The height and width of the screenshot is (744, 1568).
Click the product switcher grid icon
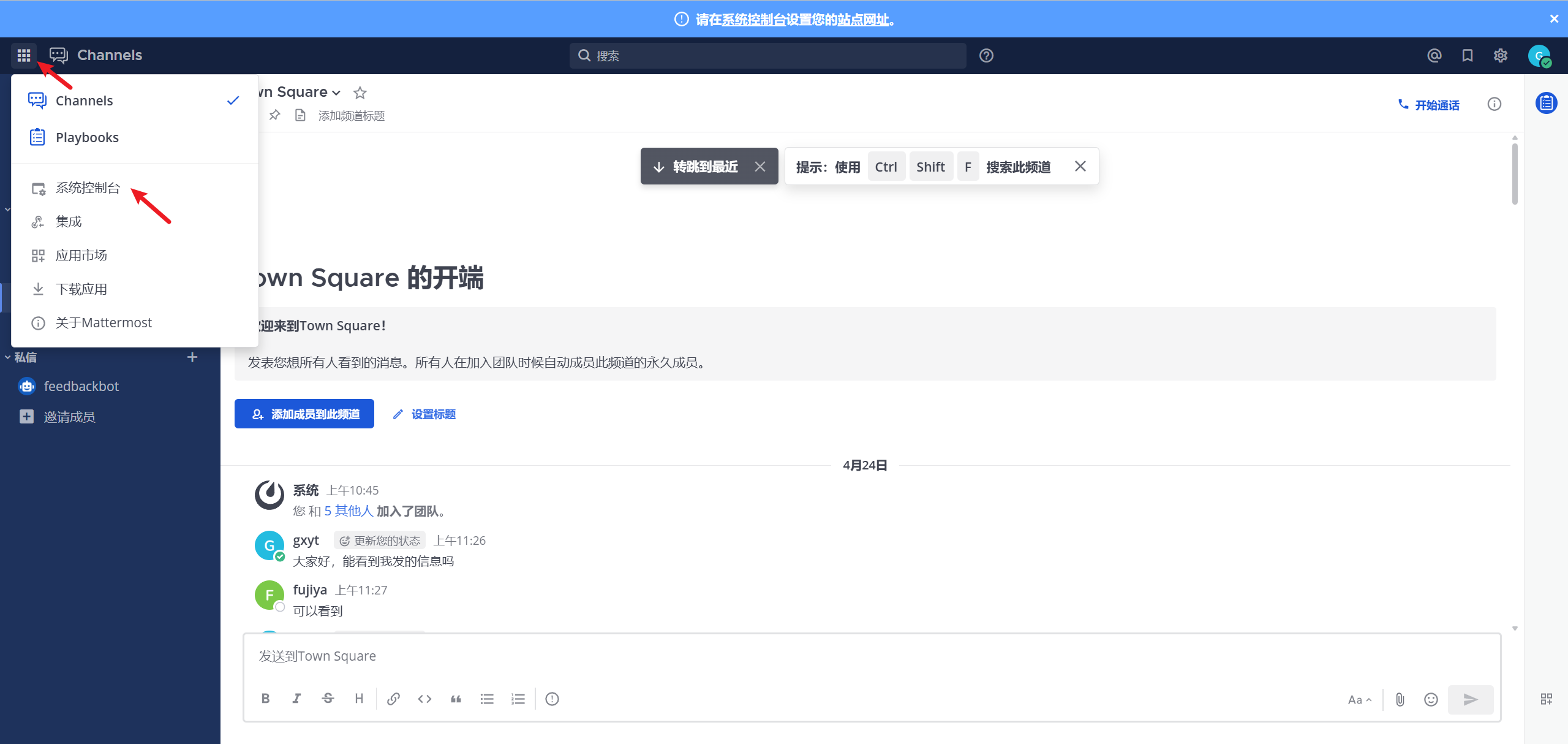(x=24, y=56)
